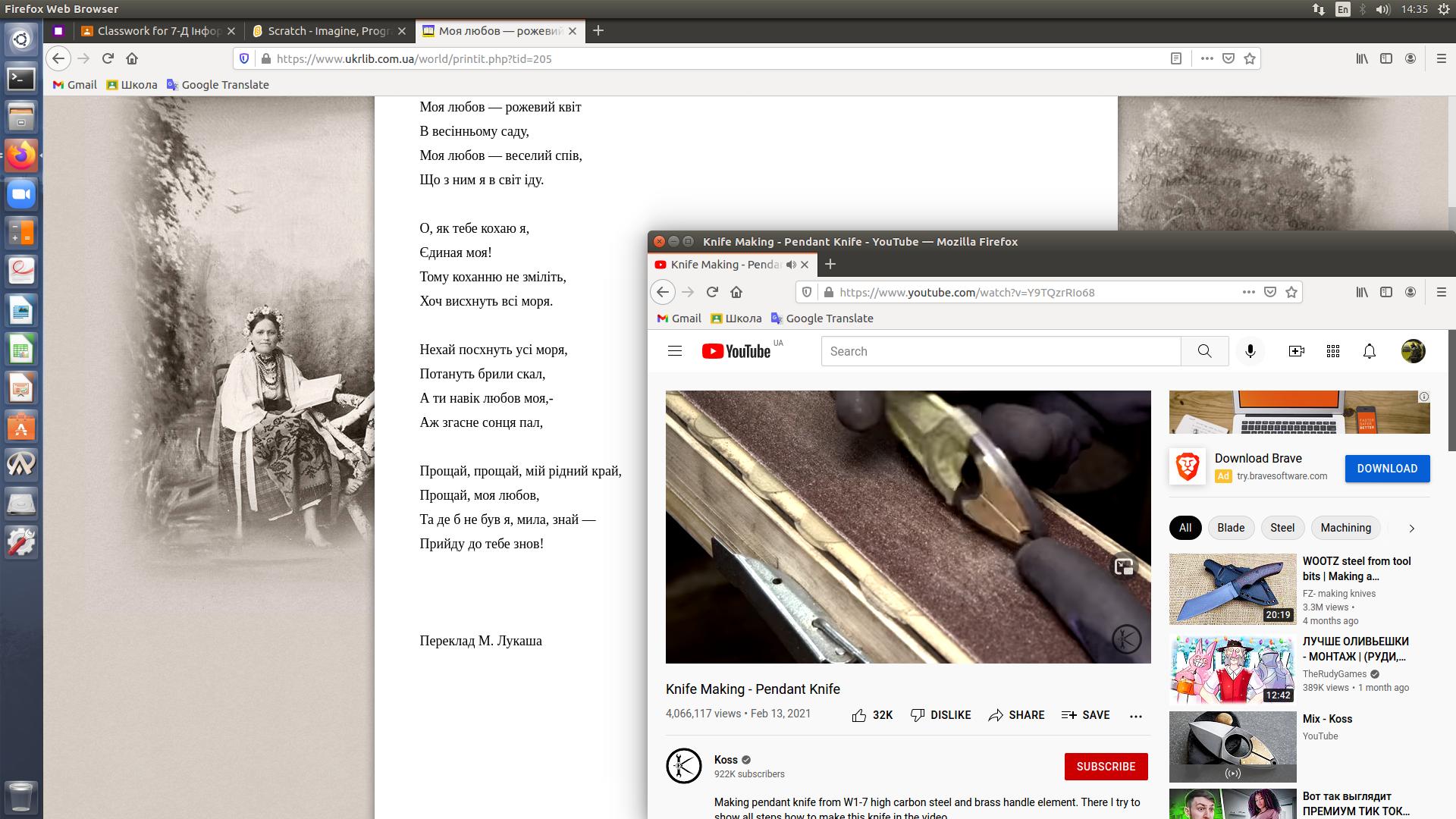Click the red SUBSCRIBE button
This screenshot has width=1456, height=819.
click(x=1106, y=766)
